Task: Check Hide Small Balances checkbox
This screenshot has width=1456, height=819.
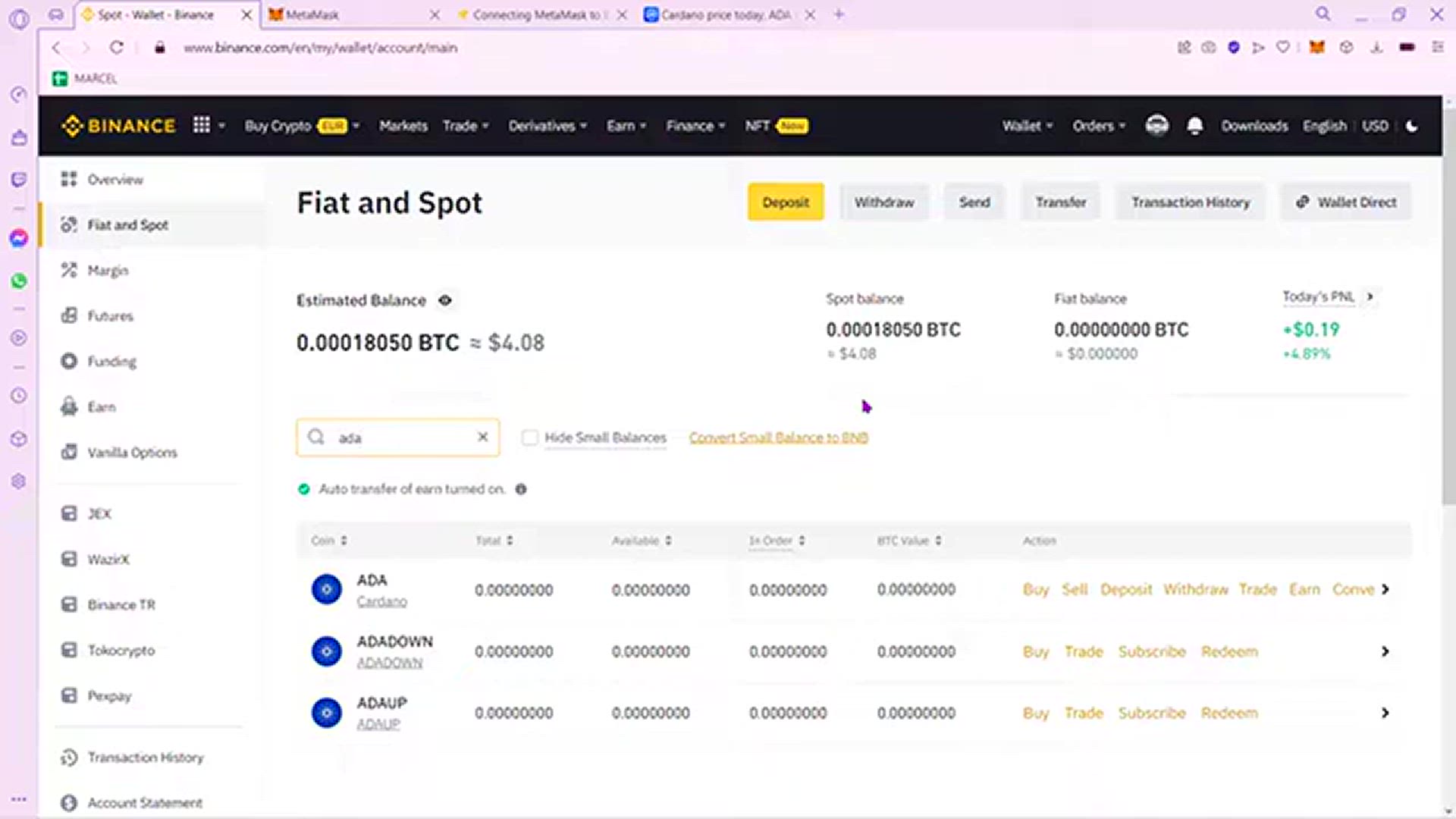Action: click(x=530, y=438)
